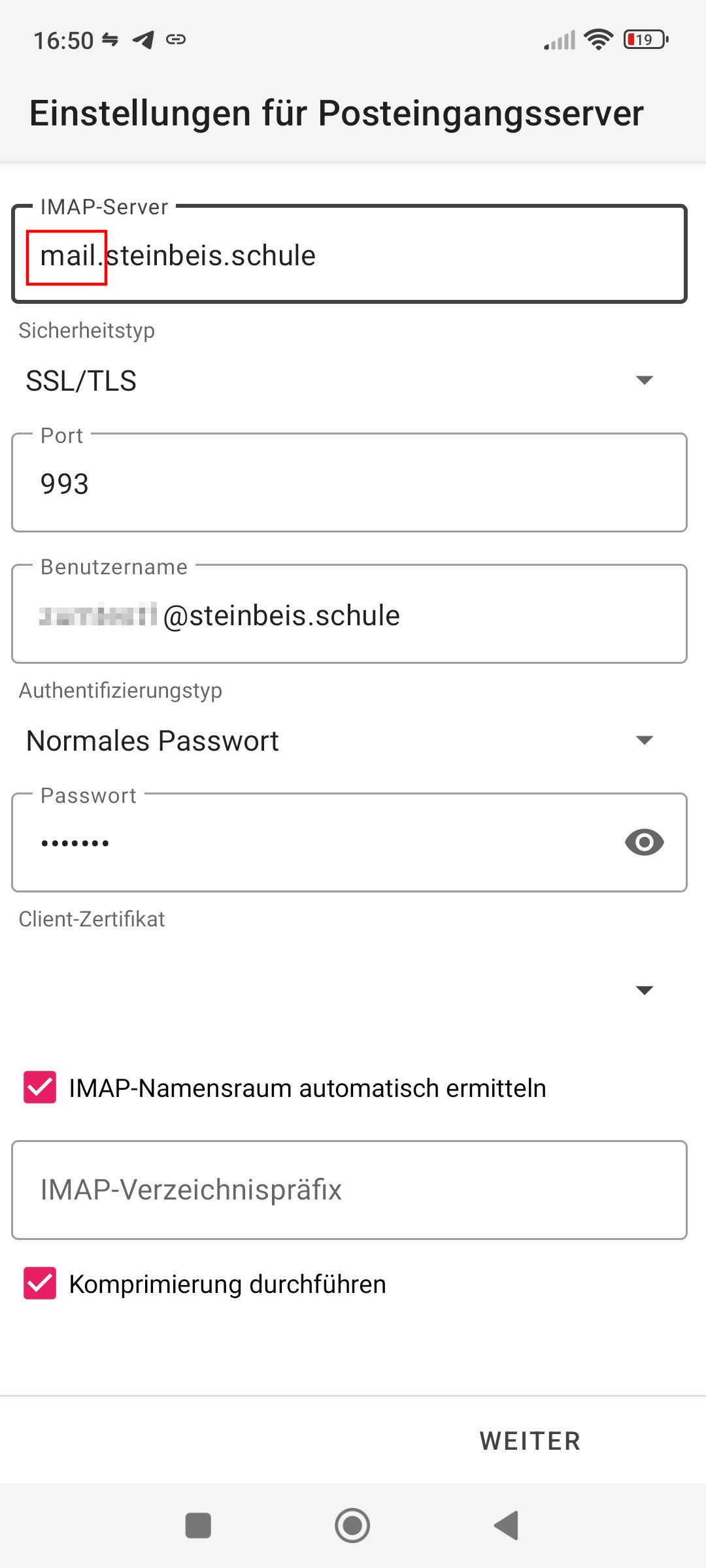Show password with the eye icon
This screenshot has height=1568, width=706.
click(644, 842)
